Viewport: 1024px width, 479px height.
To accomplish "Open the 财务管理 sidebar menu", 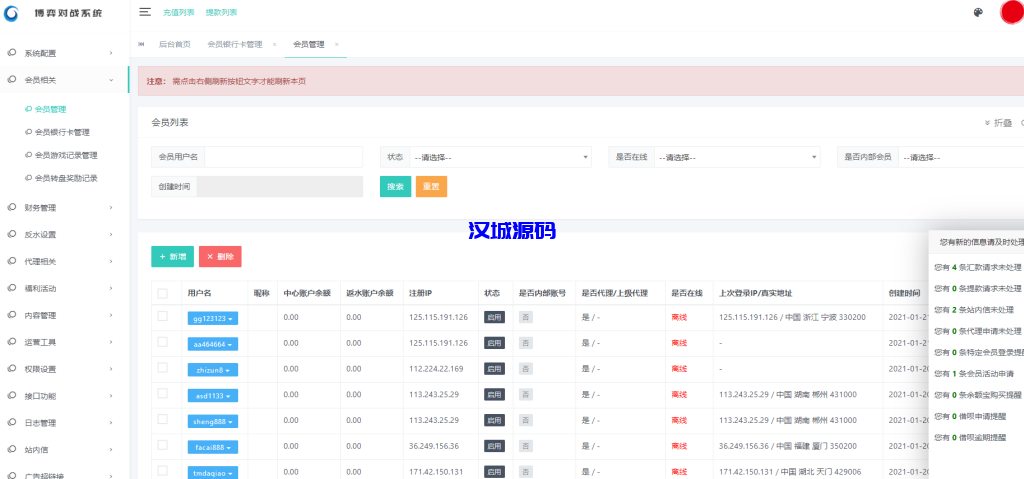I will (x=65, y=208).
